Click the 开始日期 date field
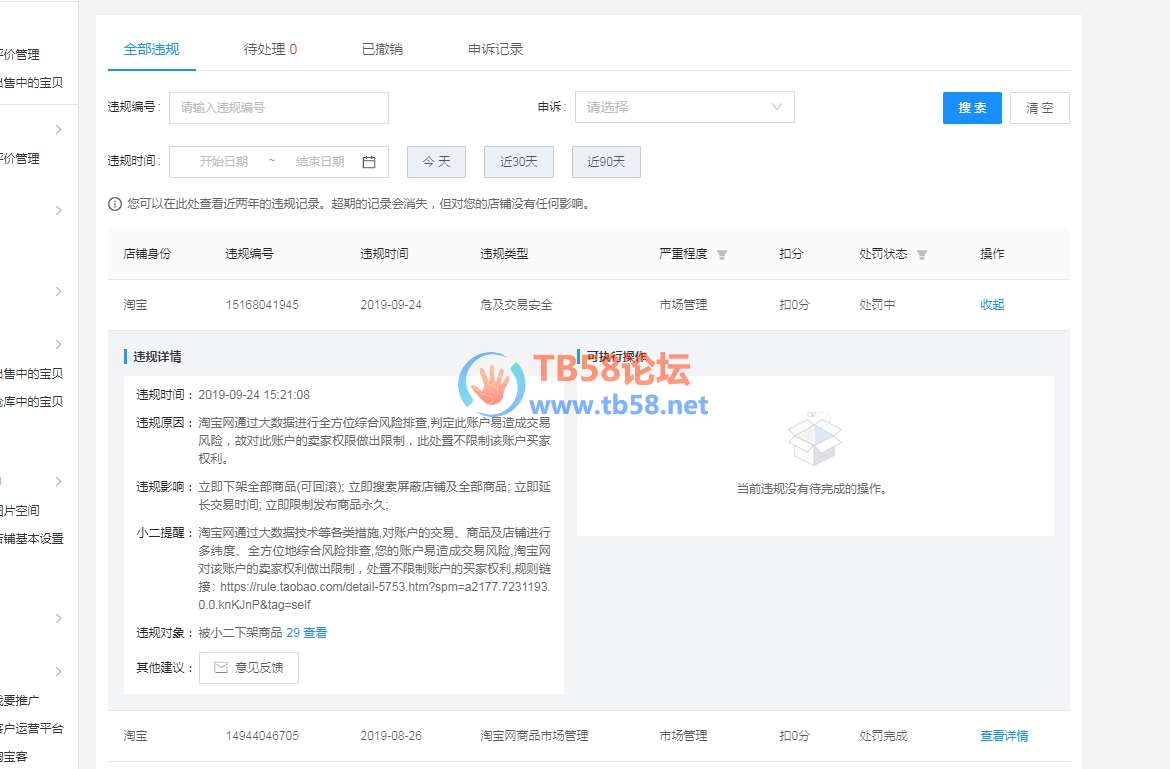The image size is (1170, 769). (x=223, y=162)
